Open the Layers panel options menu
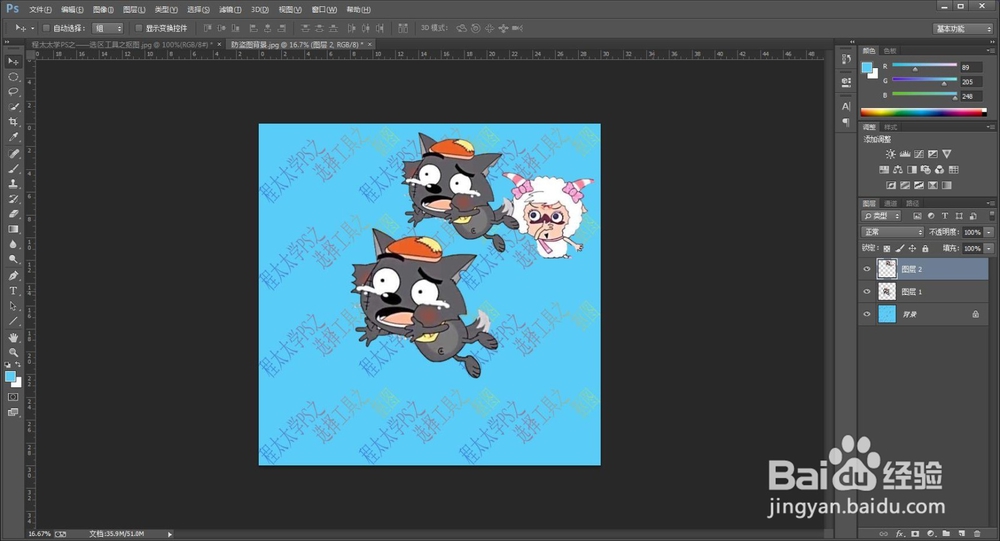 click(990, 203)
